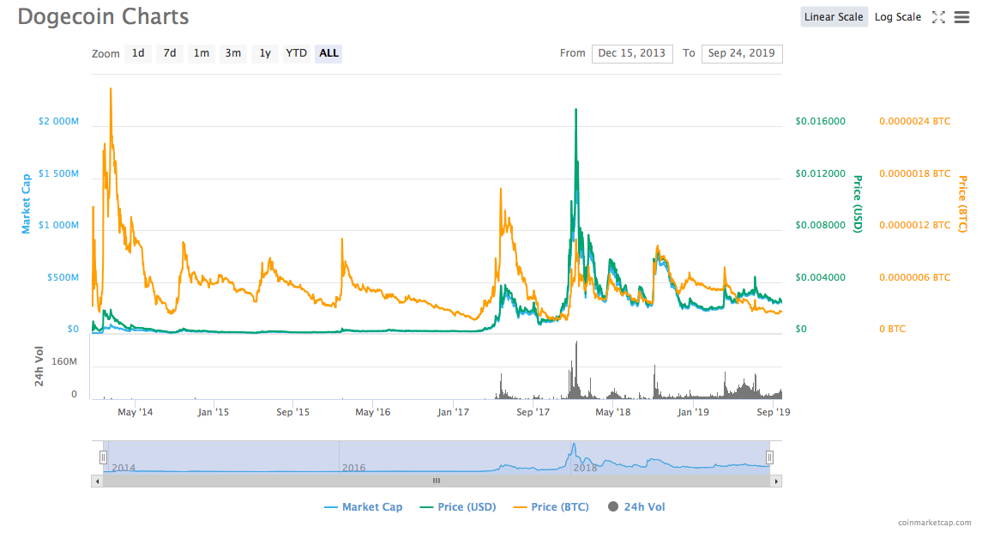The height and width of the screenshot is (533, 1000).
Task: Click the navigator scrollbar grip
Action: click(436, 481)
